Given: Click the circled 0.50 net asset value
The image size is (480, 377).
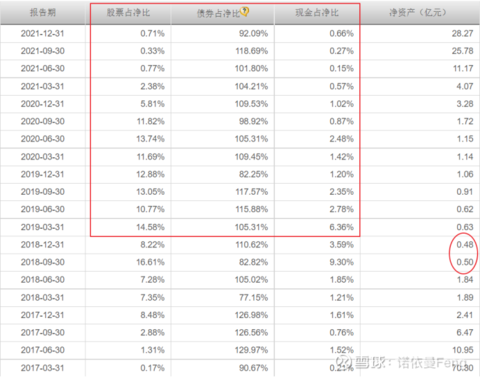Looking at the screenshot, I should pyautogui.click(x=465, y=262).
